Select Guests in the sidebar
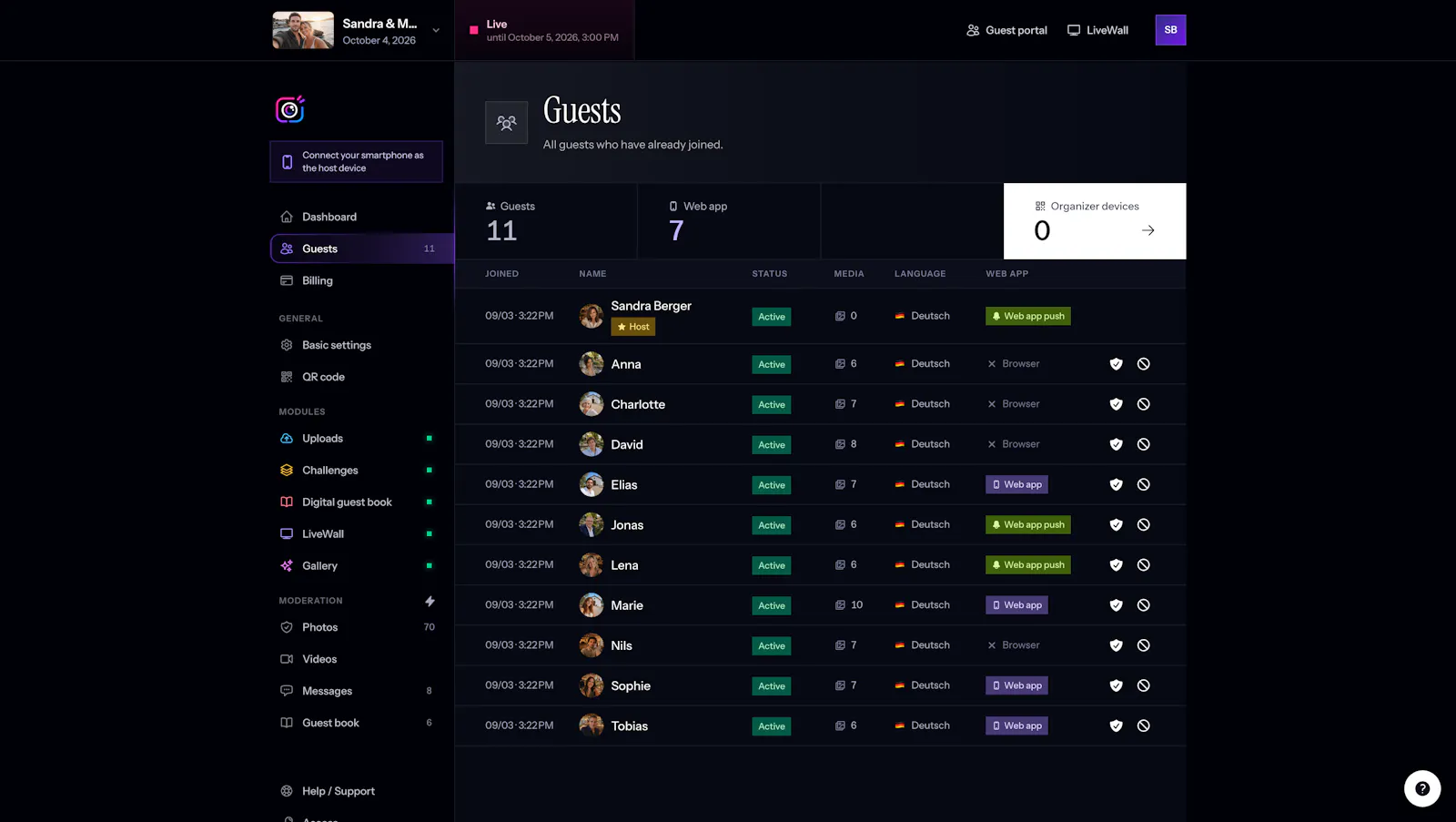The width and height of the screenshot is (1456, 822). 362,249
